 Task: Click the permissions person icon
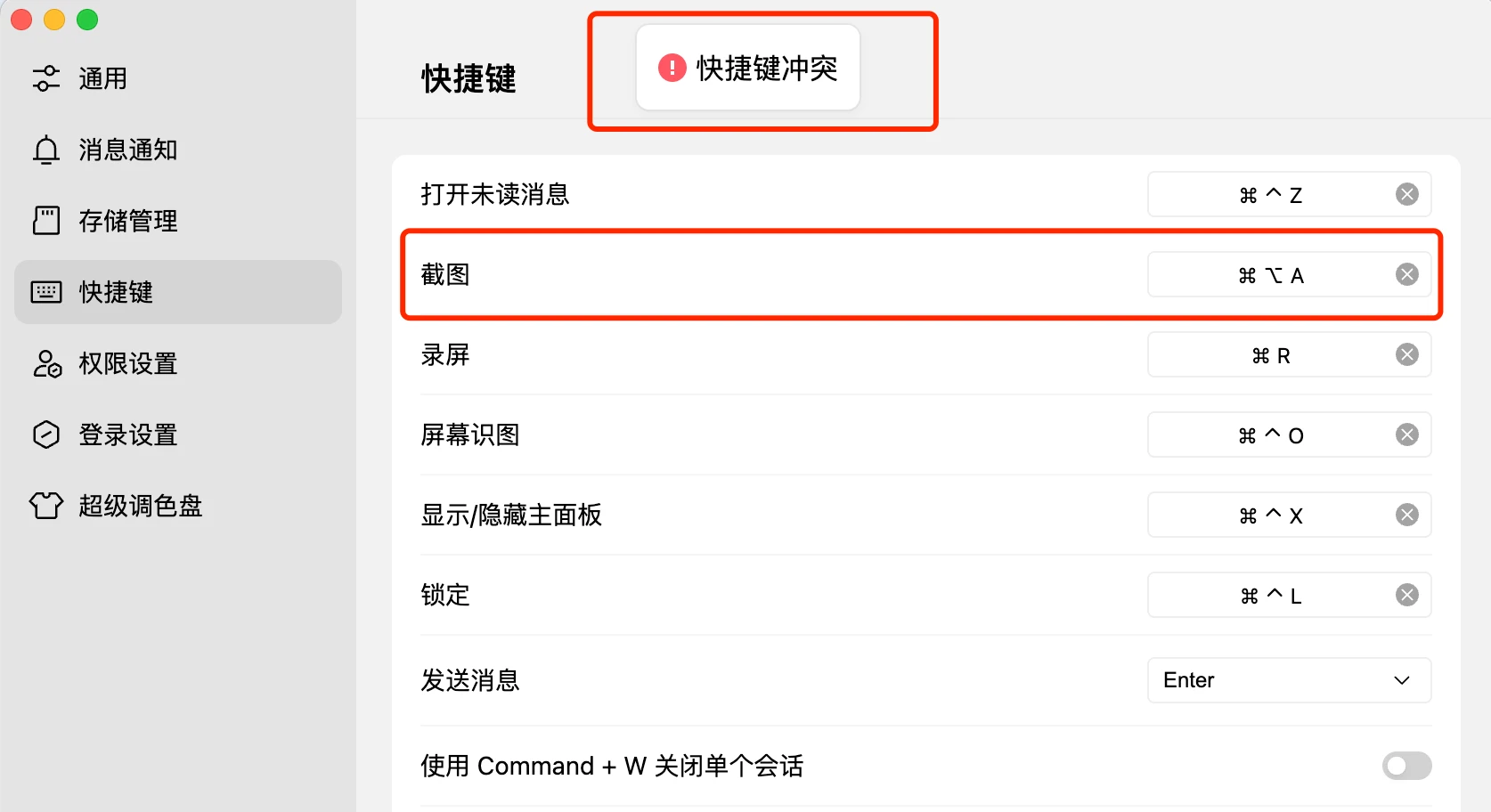[46, 363]
